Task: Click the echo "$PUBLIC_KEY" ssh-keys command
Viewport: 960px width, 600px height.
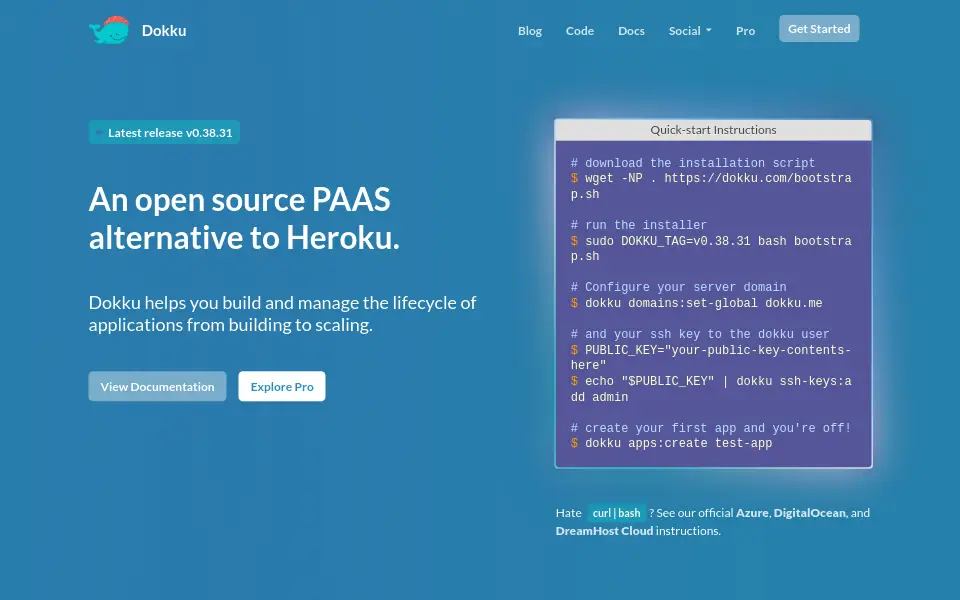Action: pos(711,389)
